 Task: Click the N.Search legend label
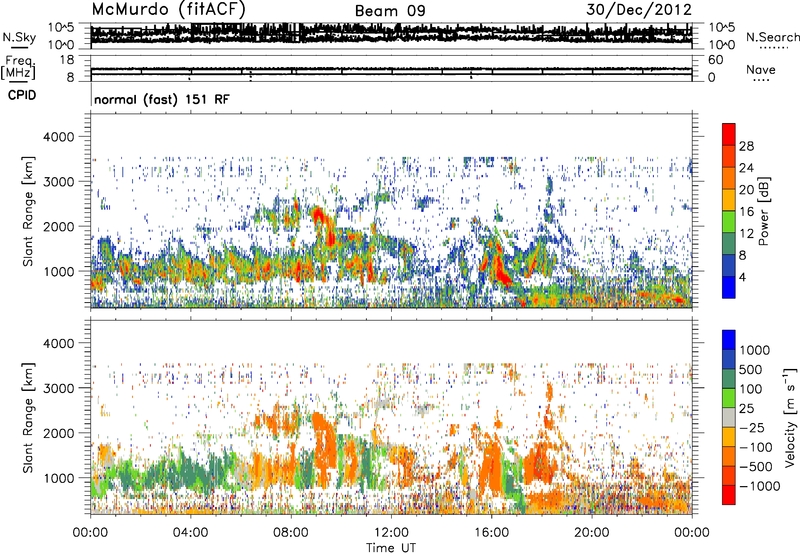tap(772, 37)
